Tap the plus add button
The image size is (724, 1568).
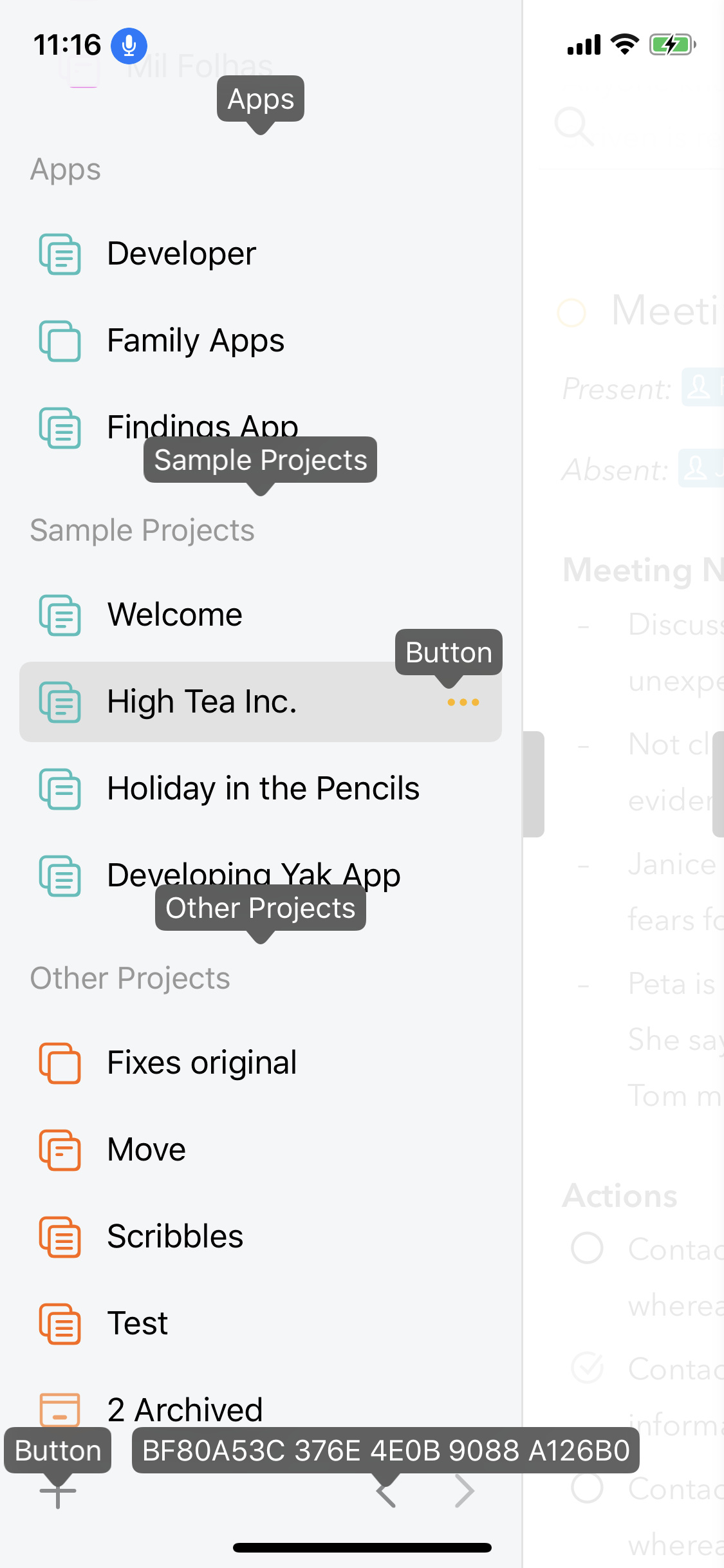[58, 1491]
